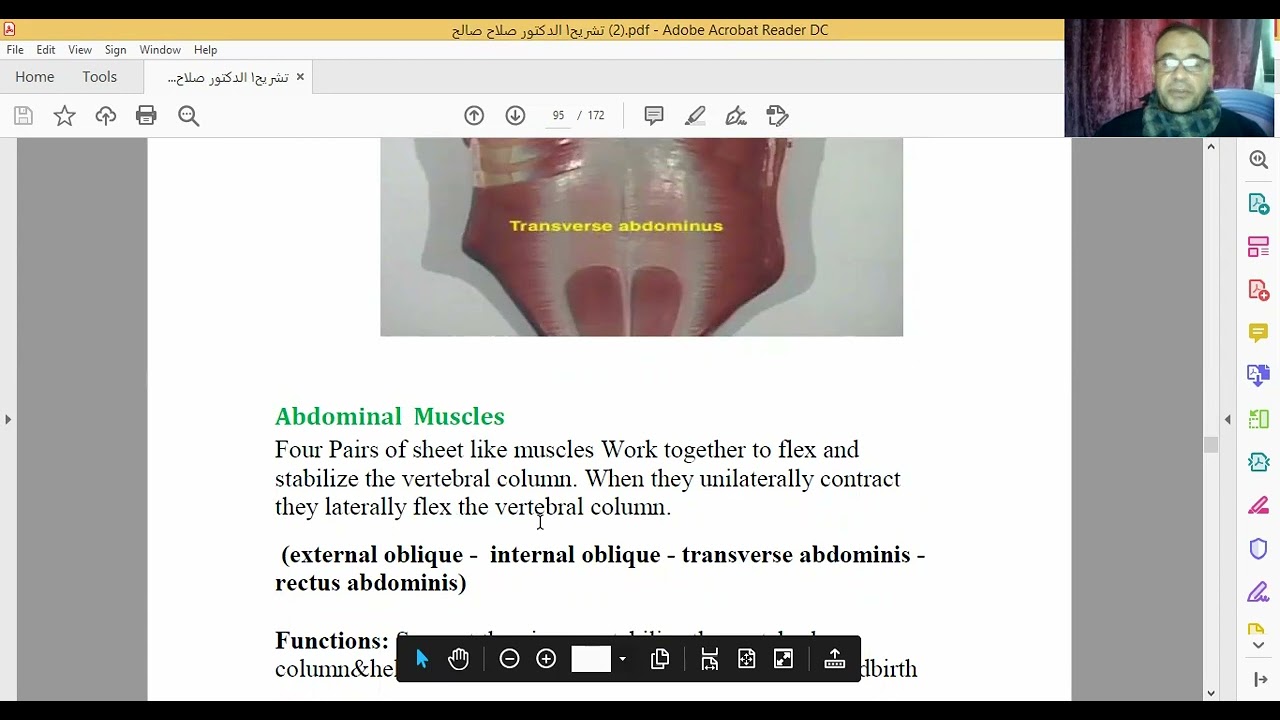
Task: Select the arrow Selection tool in floating toolbar
Action: 421,659
